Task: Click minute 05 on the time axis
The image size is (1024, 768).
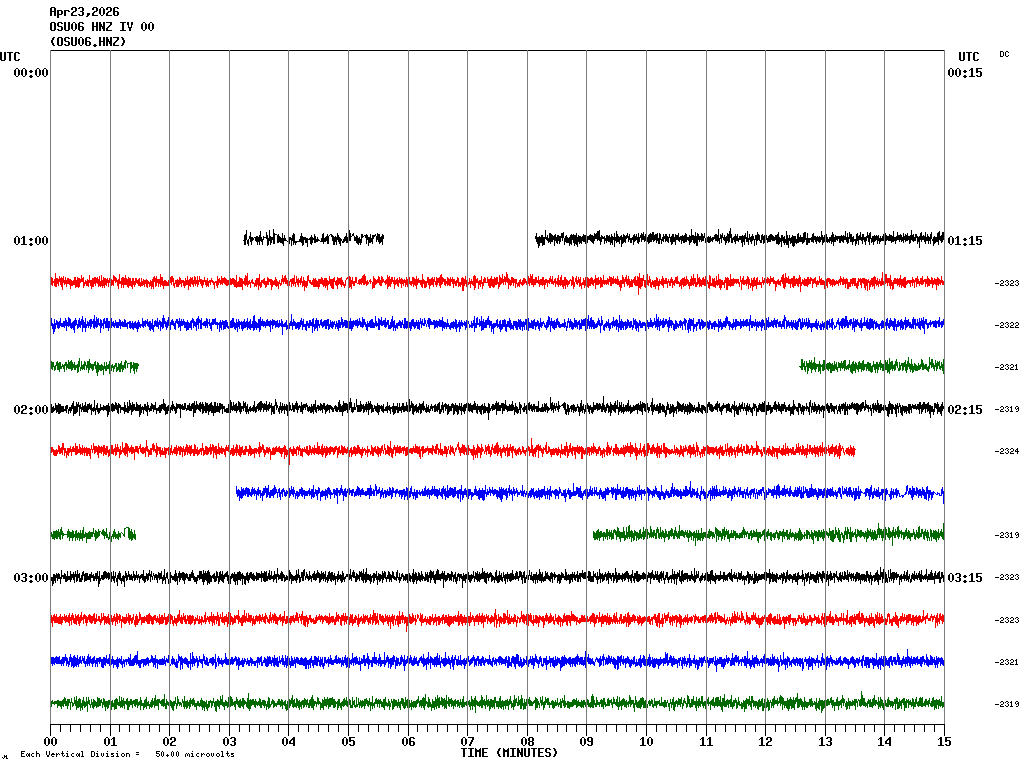Action: (x=348, y=742)
